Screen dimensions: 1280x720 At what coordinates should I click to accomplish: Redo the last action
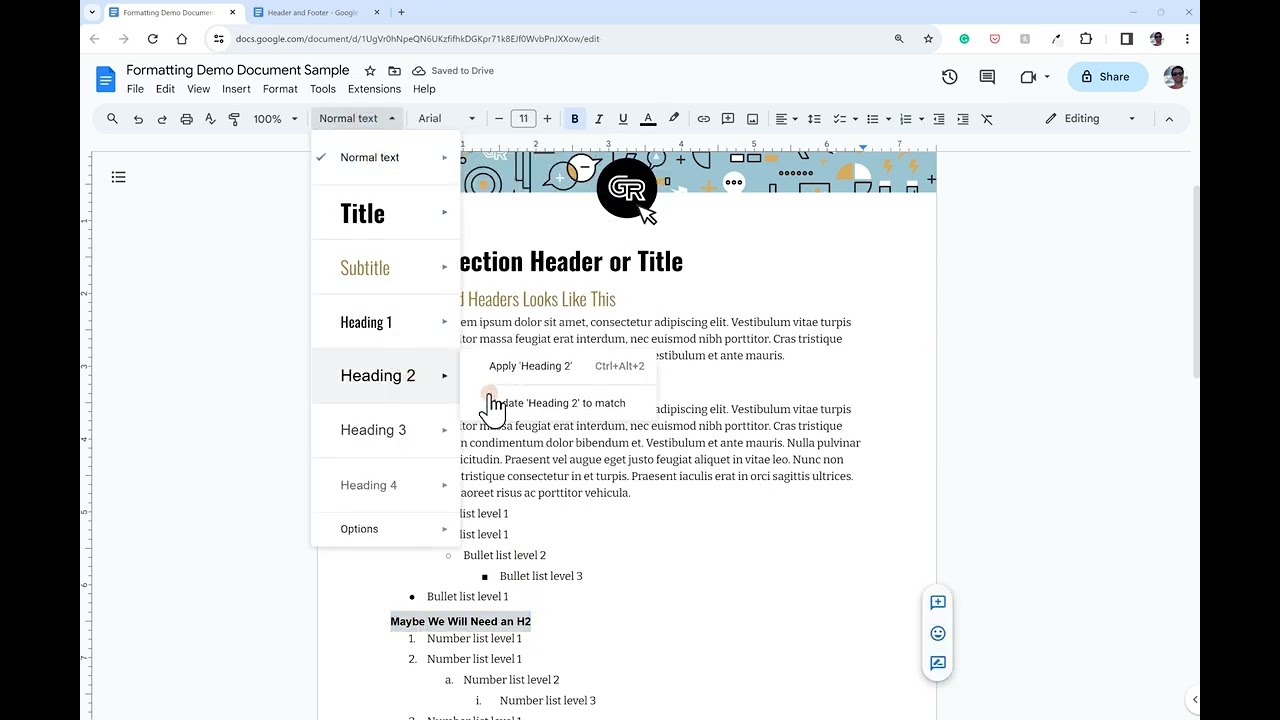162,119
